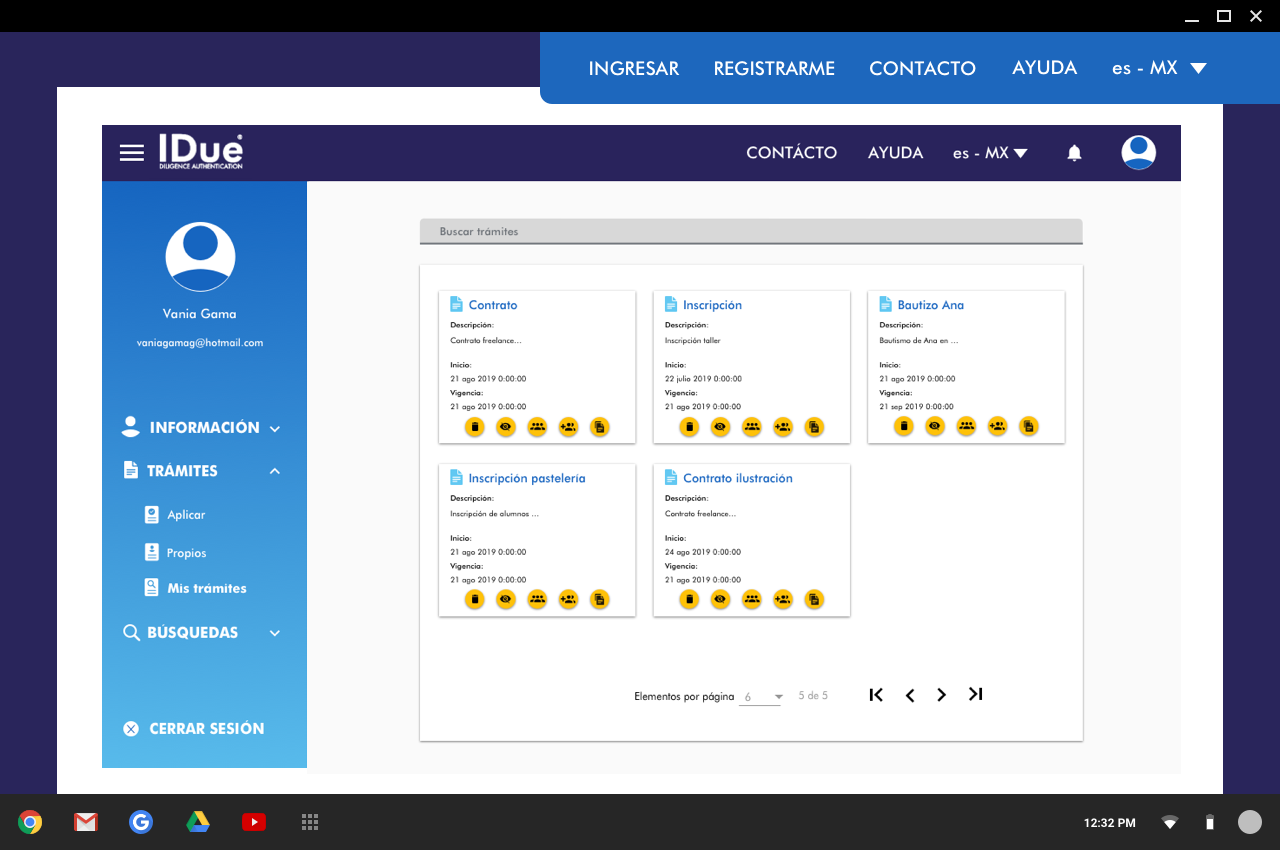The width and height of the screenshot is (1280, 850).
Task: Open the Inscripción pastelería title link
Action: point(527,478)
